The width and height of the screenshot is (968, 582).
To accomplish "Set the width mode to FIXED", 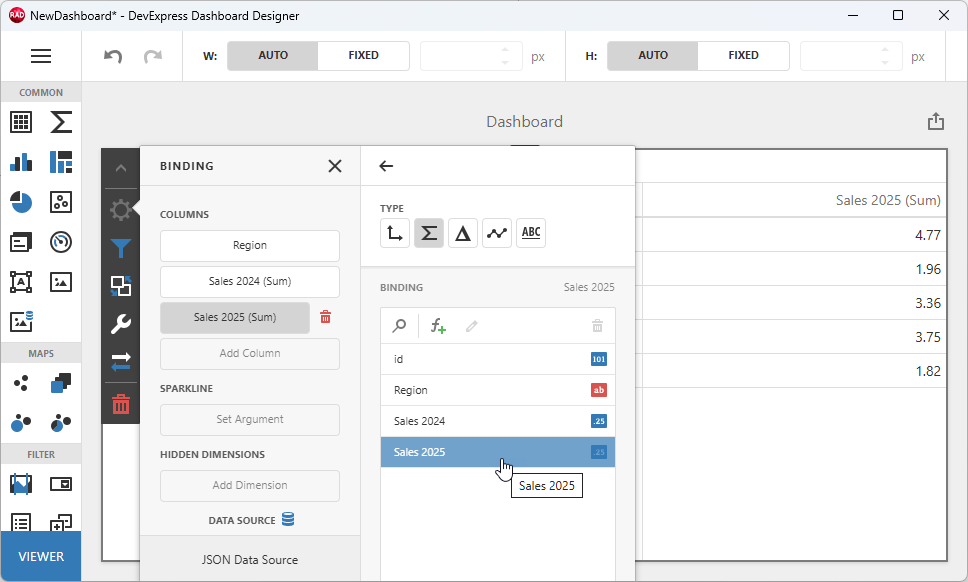I will point(363,56).
